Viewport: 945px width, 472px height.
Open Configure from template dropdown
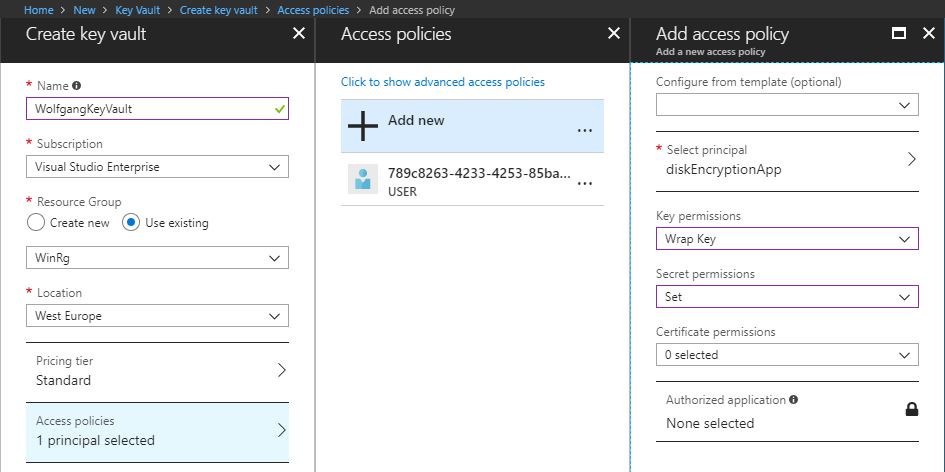point(787,104)
